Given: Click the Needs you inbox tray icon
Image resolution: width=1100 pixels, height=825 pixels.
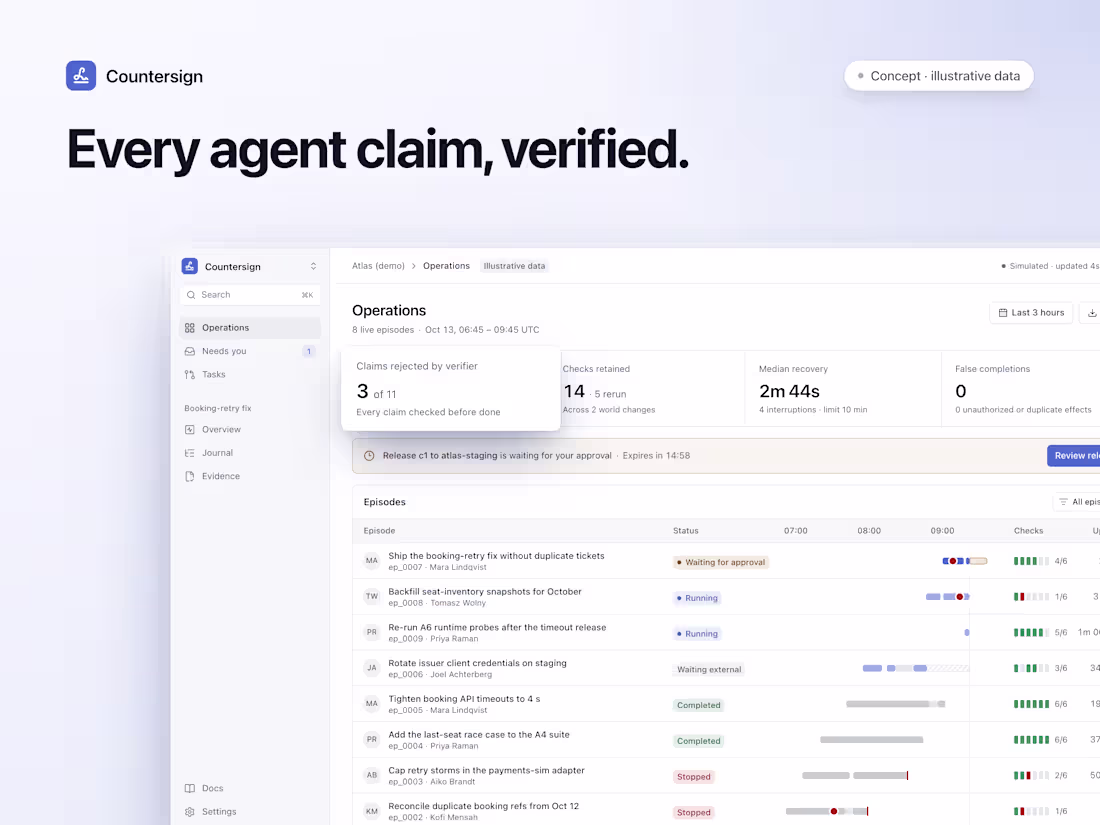Looking at the screenshot, I should (189, 351).
